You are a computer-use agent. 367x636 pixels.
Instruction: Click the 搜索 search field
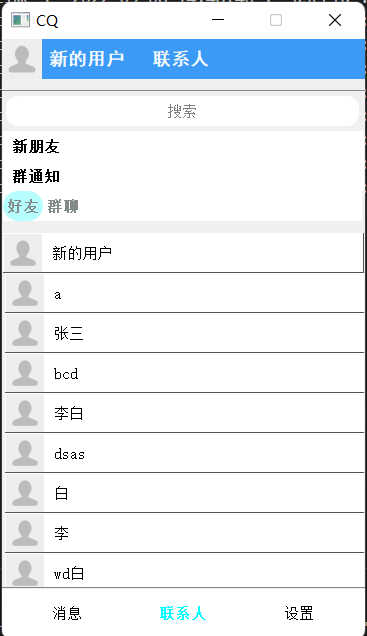coord(182,111)
